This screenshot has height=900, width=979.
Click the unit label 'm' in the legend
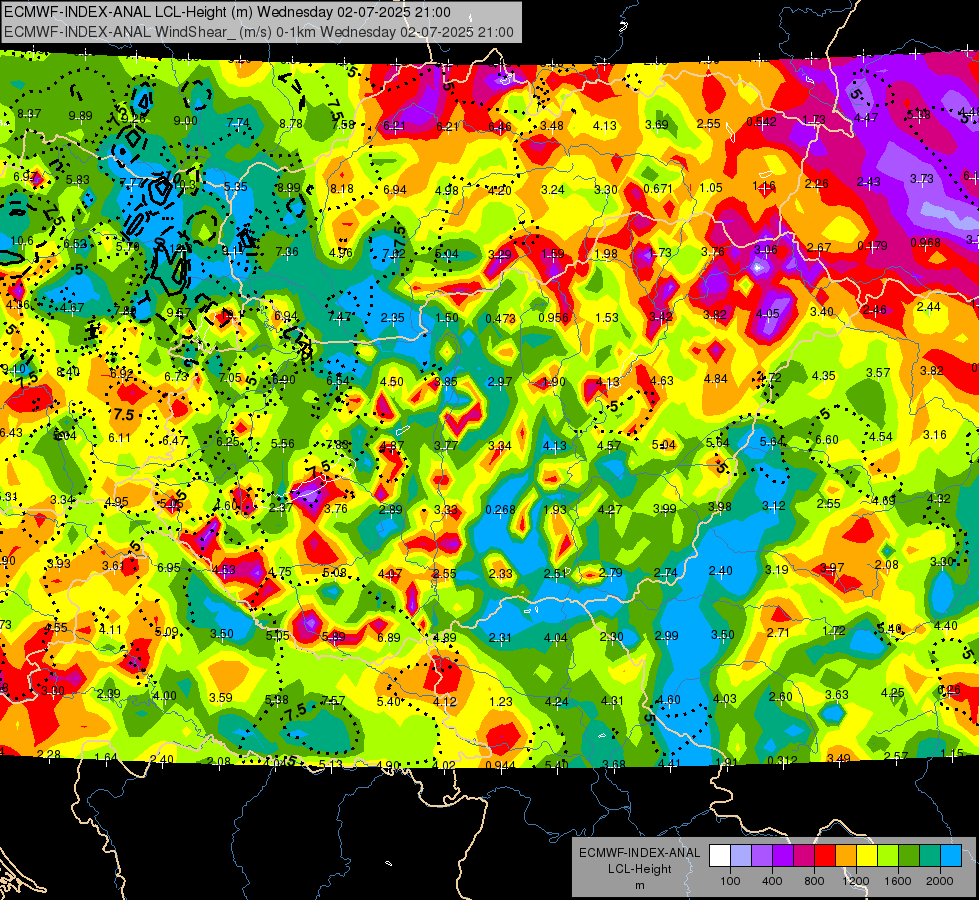tap(639, 886)
